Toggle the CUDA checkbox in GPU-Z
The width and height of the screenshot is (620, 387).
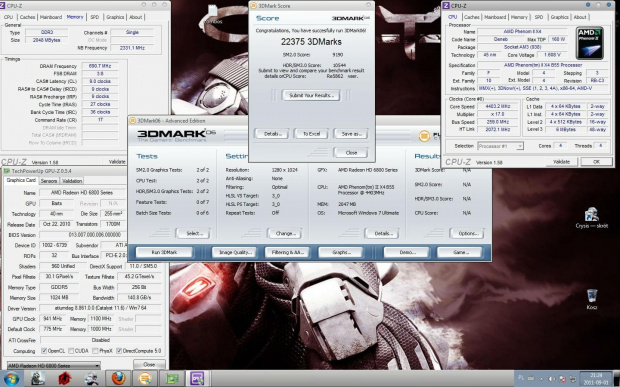(71, 351)
